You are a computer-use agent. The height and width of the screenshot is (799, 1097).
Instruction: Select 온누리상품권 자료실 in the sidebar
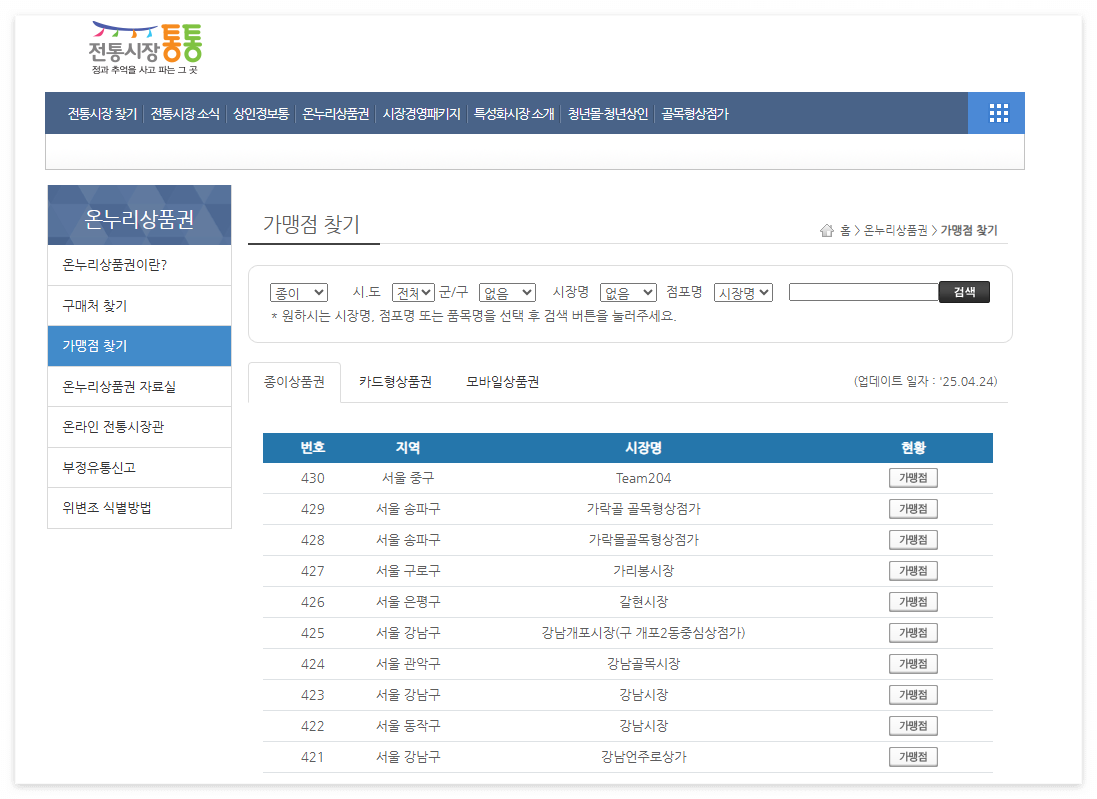point(139,386)
